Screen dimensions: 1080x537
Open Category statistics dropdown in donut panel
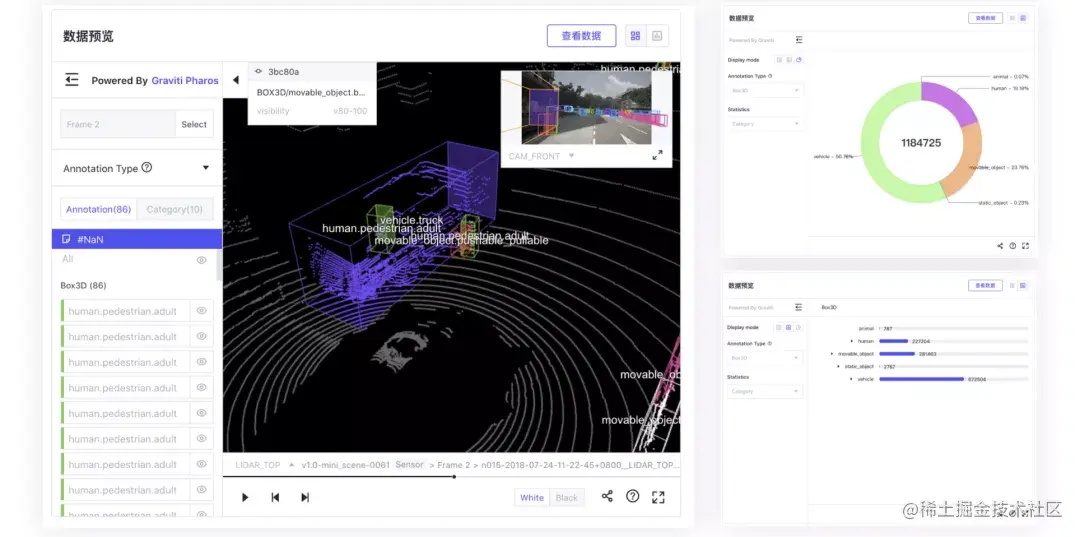point(765,124)
